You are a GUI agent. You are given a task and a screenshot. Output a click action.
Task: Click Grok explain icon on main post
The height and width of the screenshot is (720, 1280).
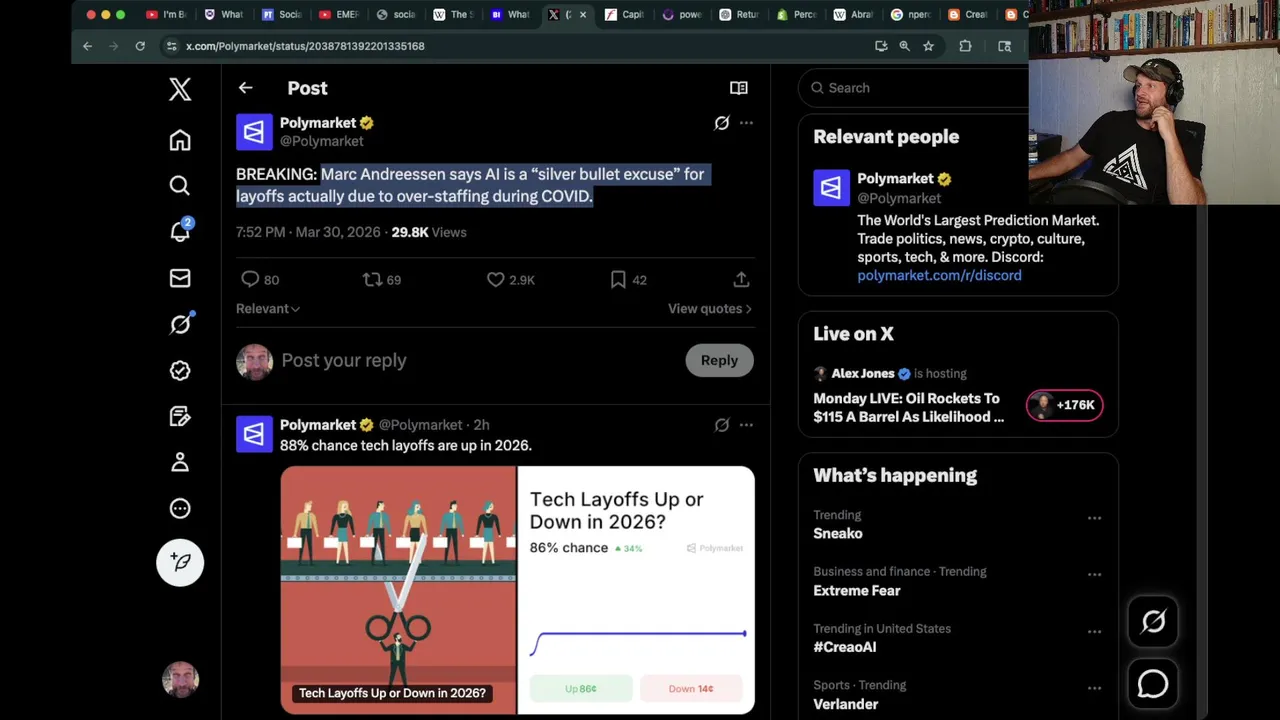tap(722, 123)
